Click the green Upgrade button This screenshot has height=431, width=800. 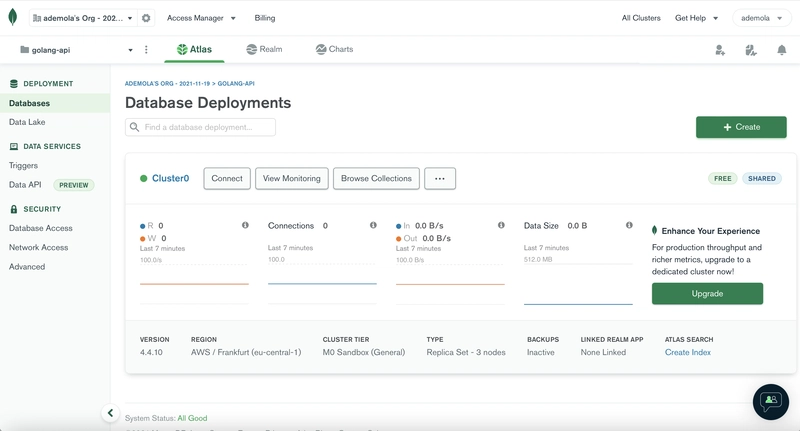coord(707,294)
